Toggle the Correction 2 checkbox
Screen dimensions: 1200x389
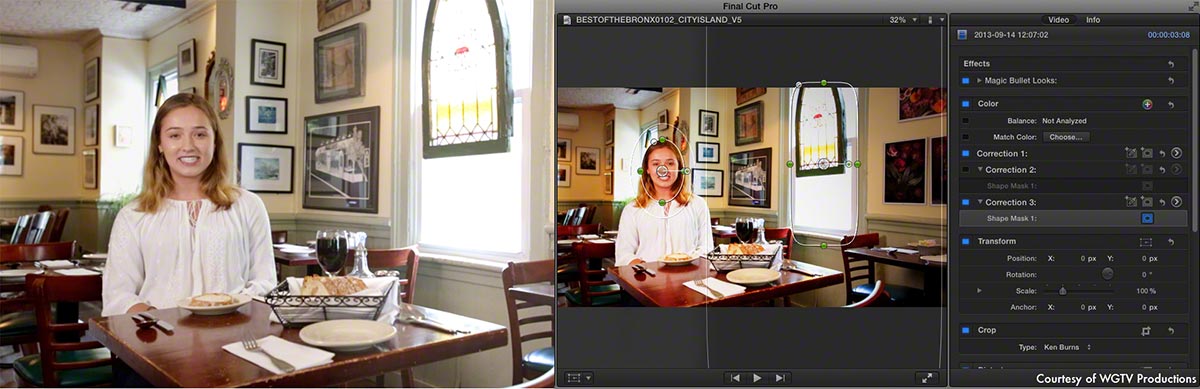coord(966,170)
